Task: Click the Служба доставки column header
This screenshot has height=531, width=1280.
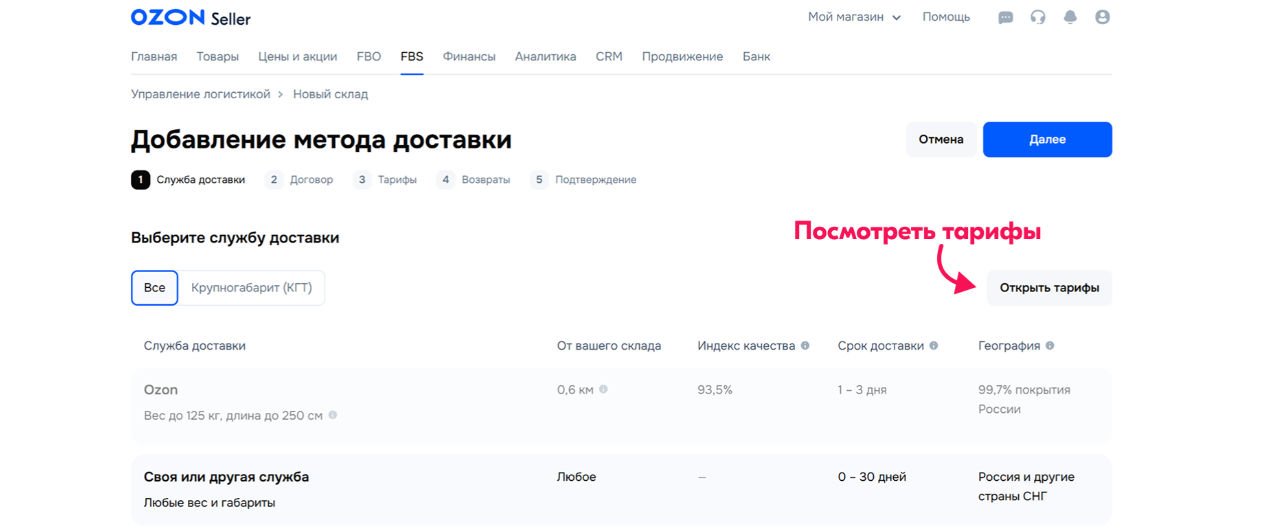Action: (194, 346)
